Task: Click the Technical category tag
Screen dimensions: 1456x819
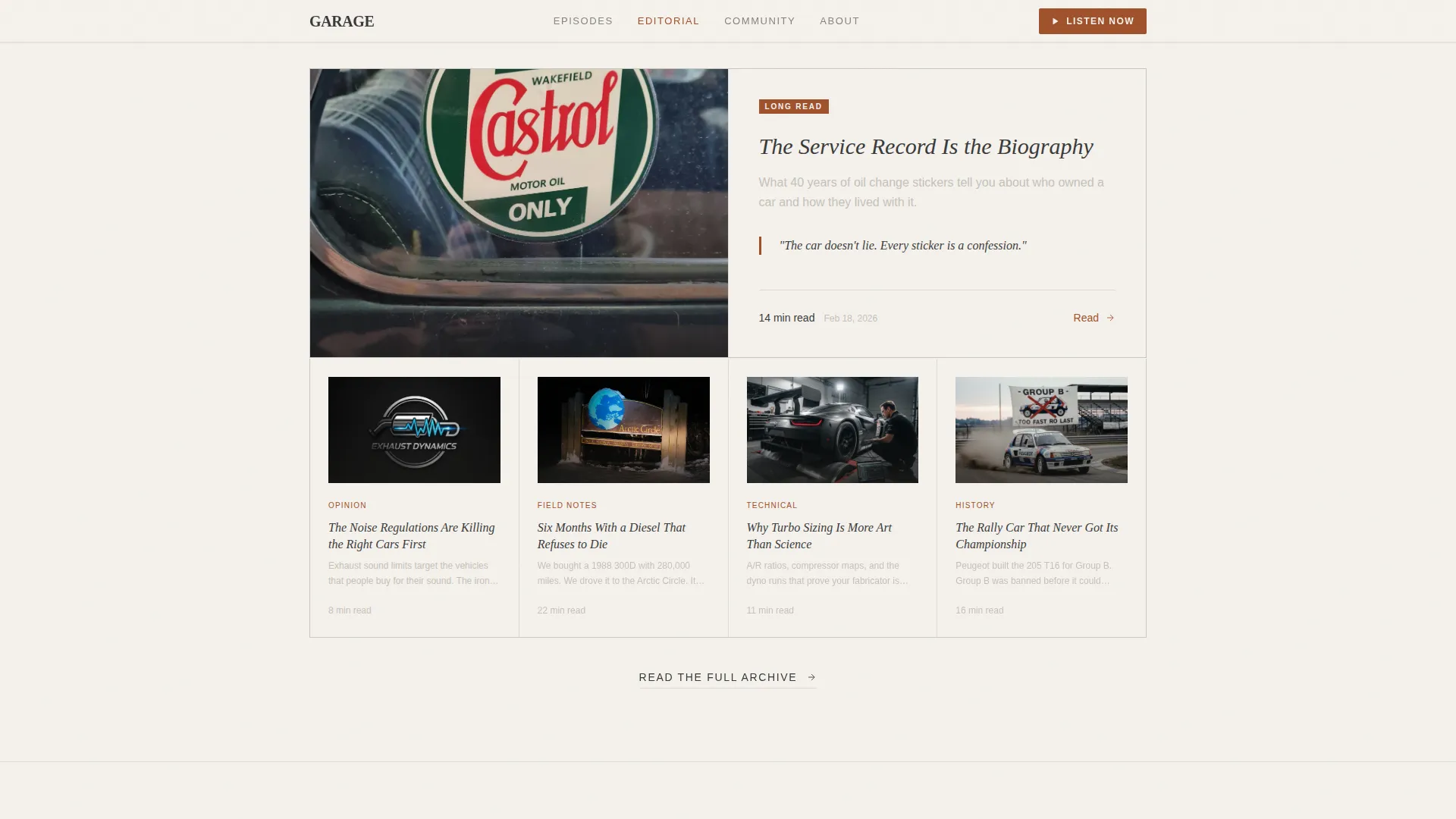Action: pos(772,505)
